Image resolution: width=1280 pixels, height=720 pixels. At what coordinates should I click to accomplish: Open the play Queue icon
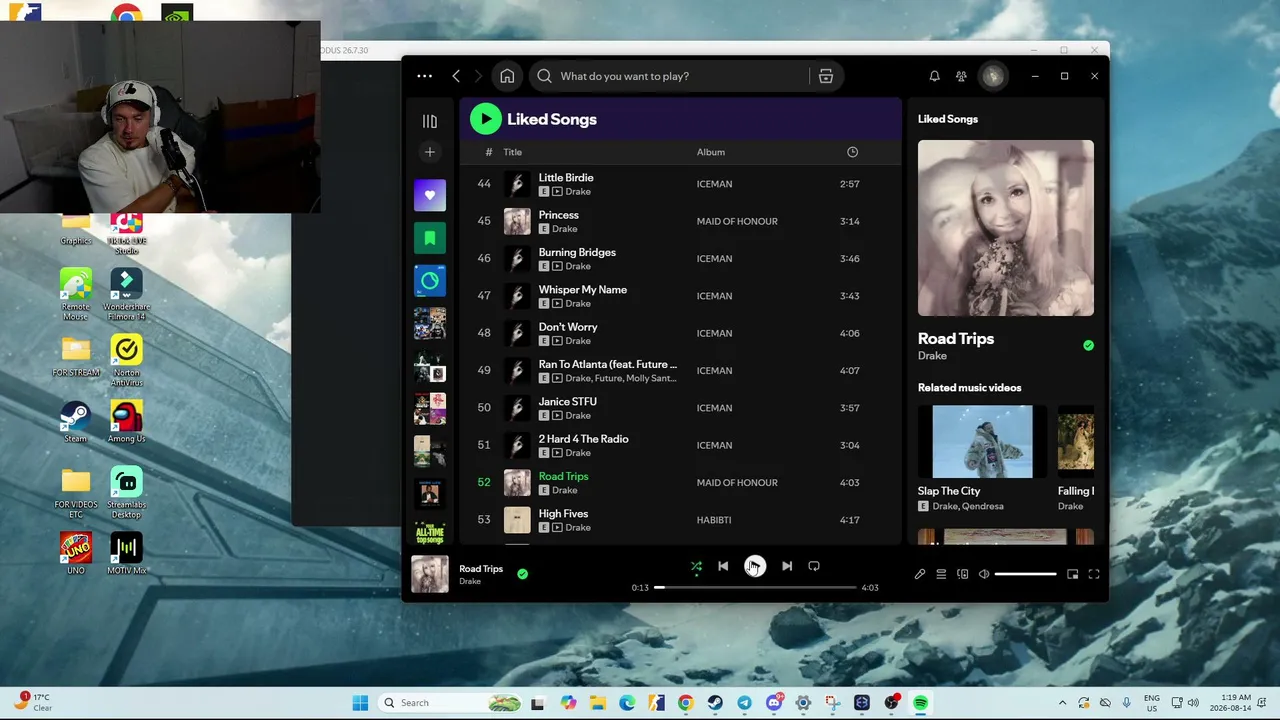pos(941,574)
